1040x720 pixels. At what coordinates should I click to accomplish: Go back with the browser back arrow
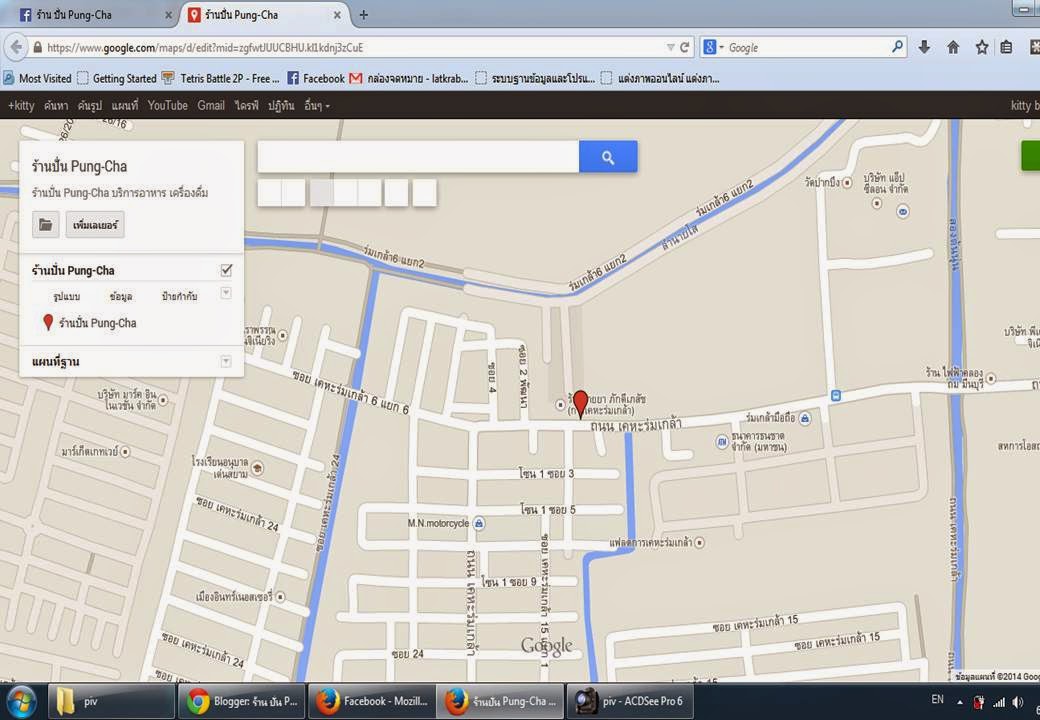point(16,47)
